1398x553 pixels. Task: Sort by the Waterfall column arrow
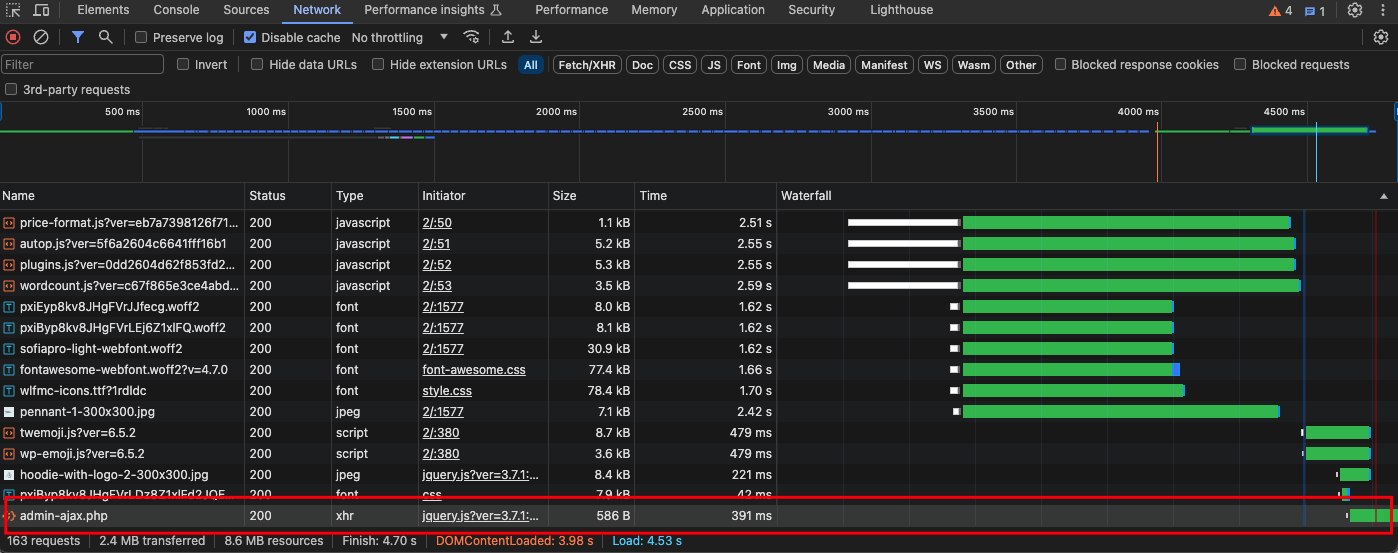pyautogui.click(x=1384, y=196)
